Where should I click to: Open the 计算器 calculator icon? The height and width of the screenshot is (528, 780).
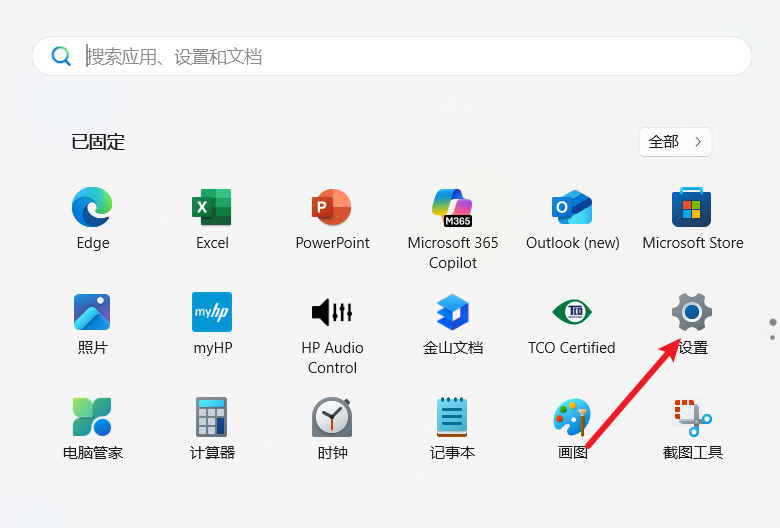(212, 417)
